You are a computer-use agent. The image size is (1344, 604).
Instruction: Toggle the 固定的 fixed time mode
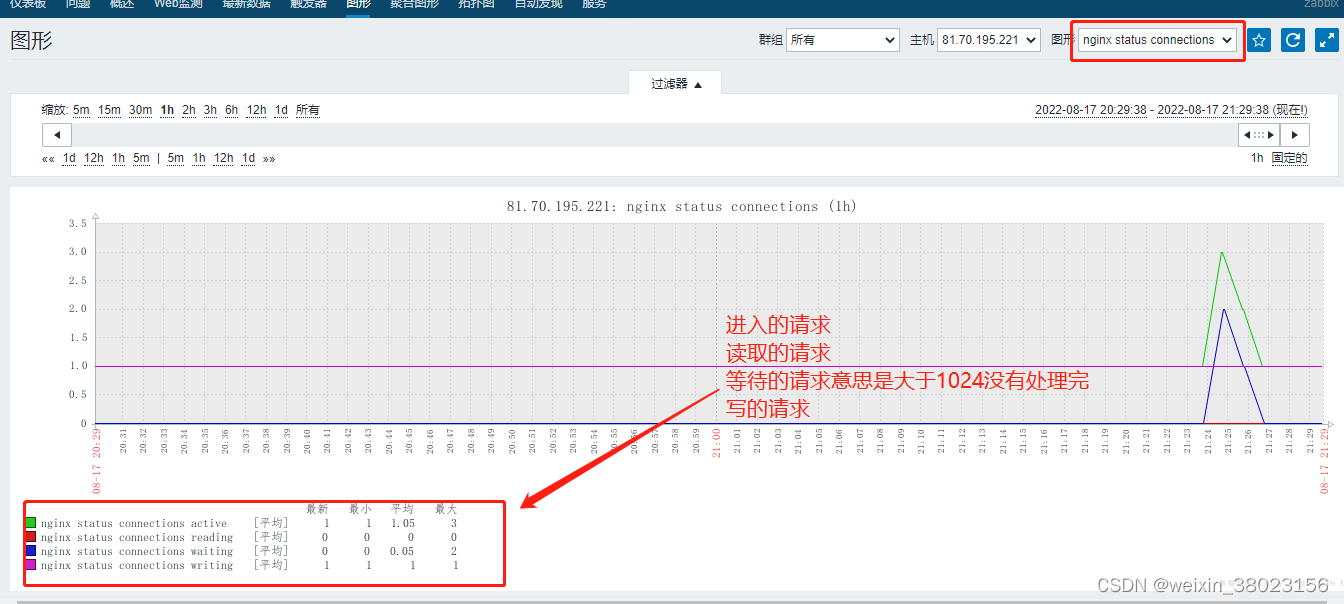pos(1290,158)
